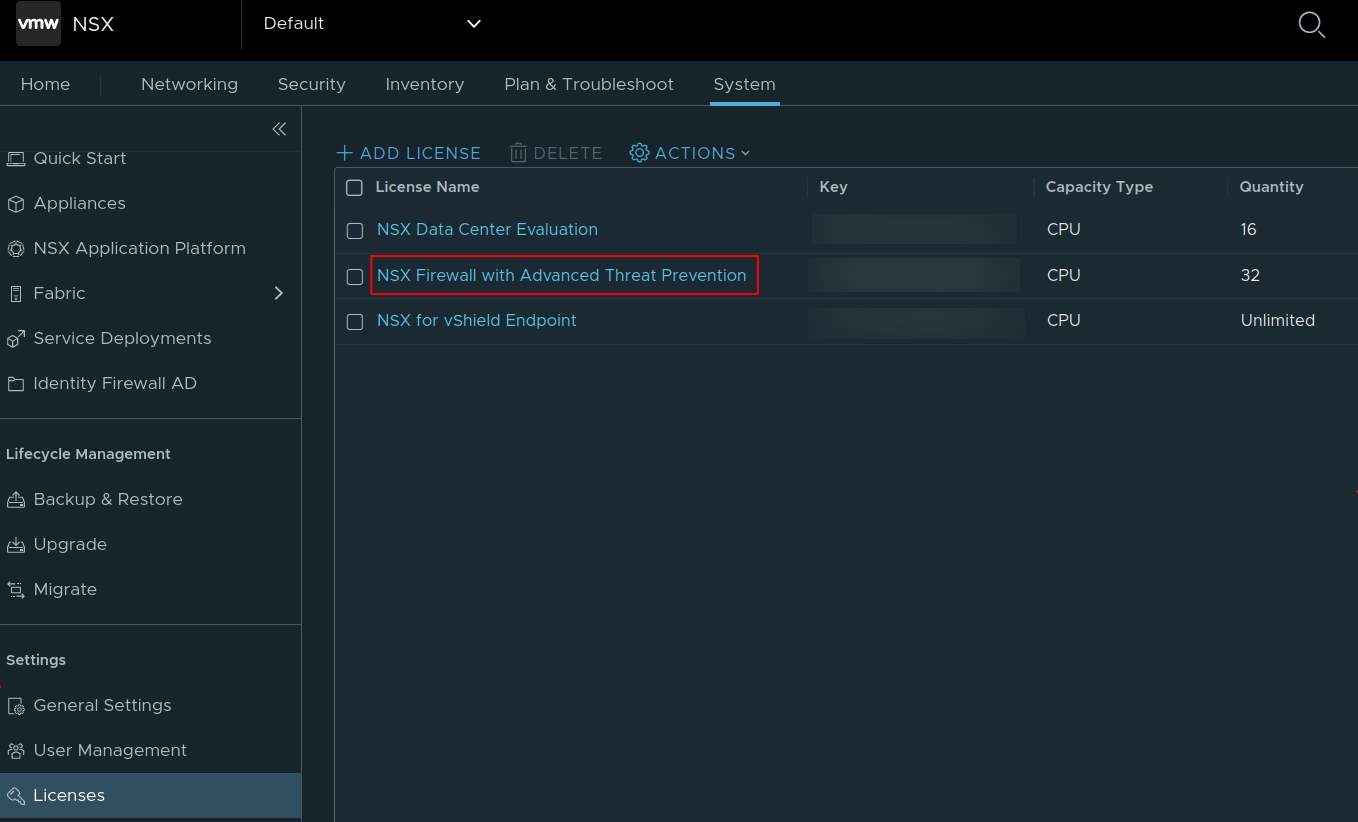This screenshot has height=822, width=1358.
Task: Click the Identity Firewall AD folder icon
Action: tap(16, 384)
